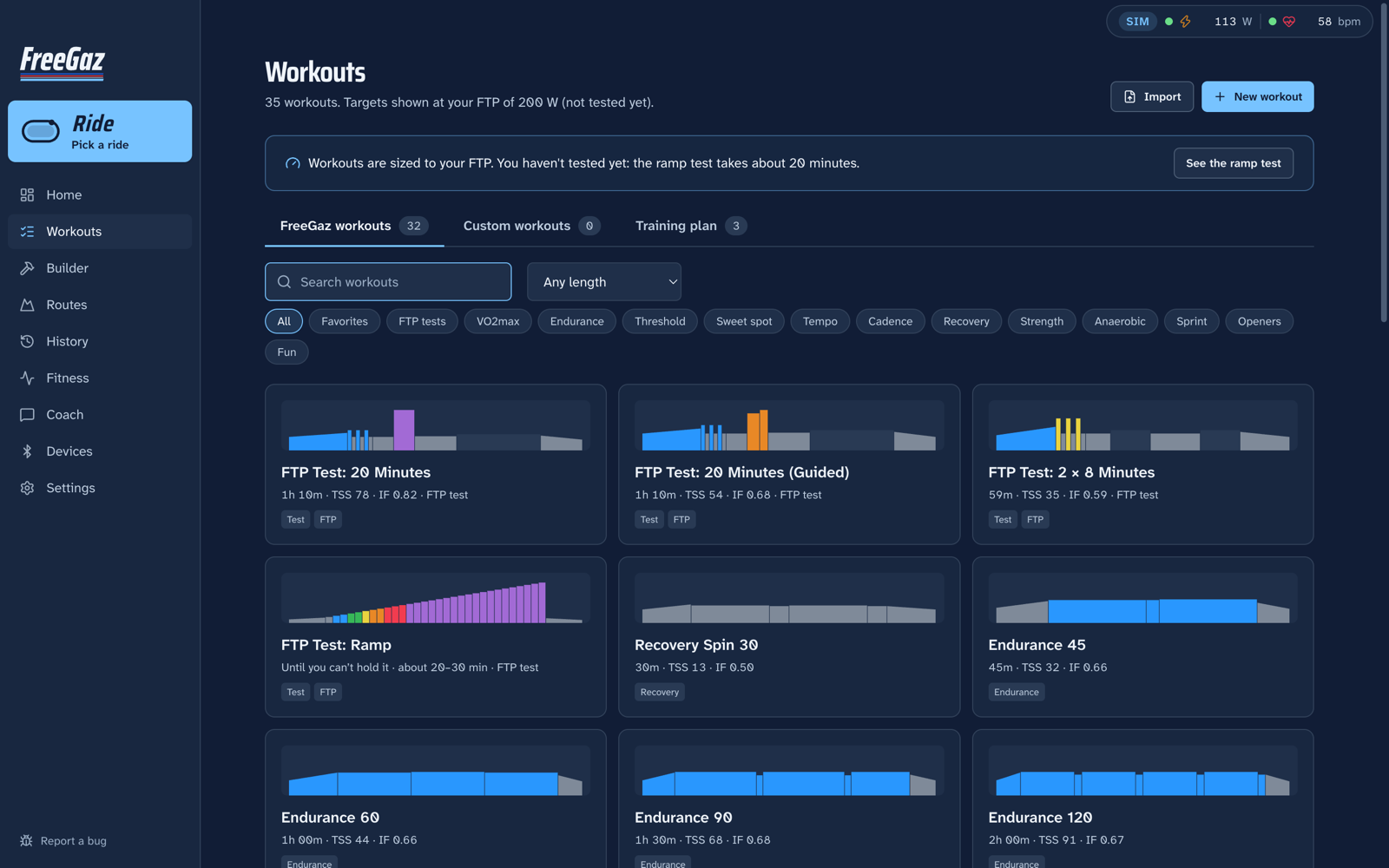Open FTP Test: Ramp workout chart
Viewport: 1389px width, 868px height.
click(436, 598)
